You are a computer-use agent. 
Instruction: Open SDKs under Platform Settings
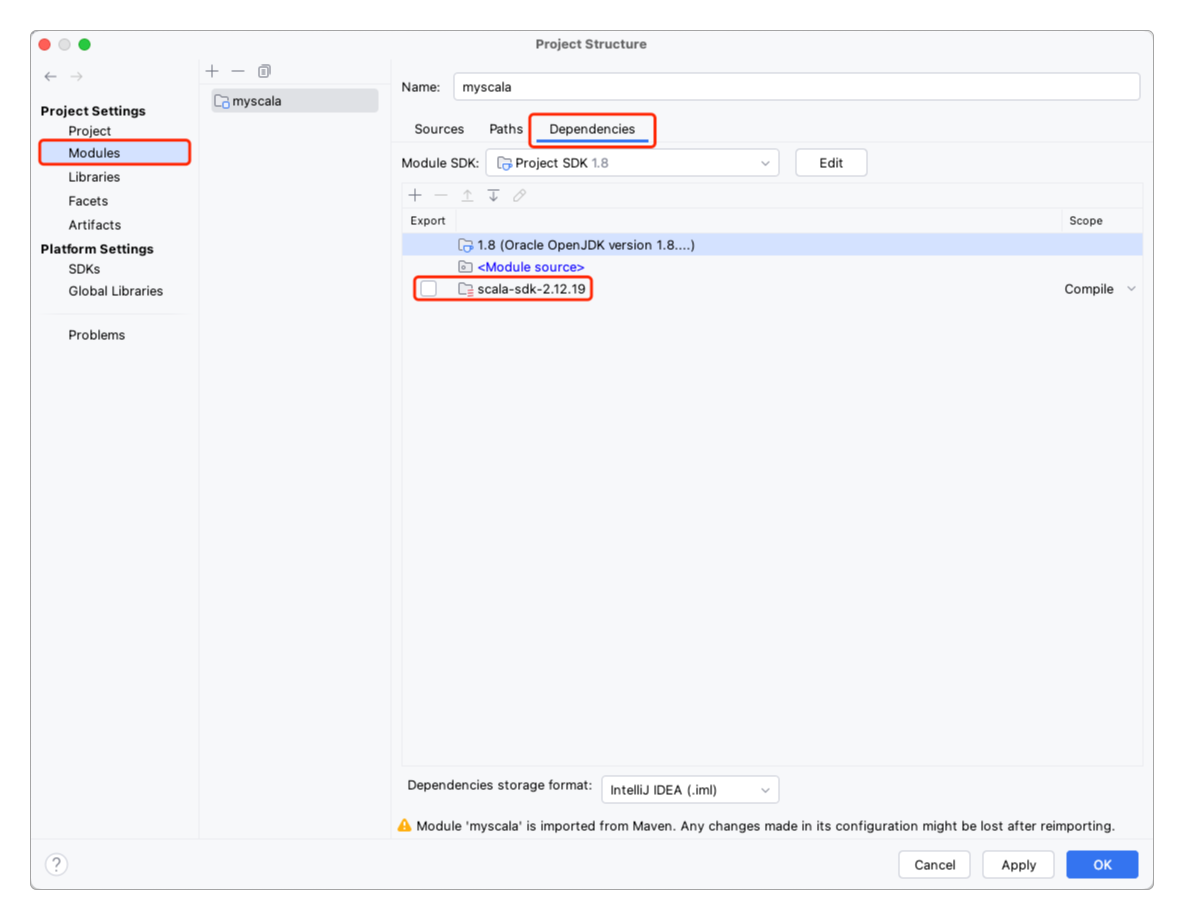(84, 269)
